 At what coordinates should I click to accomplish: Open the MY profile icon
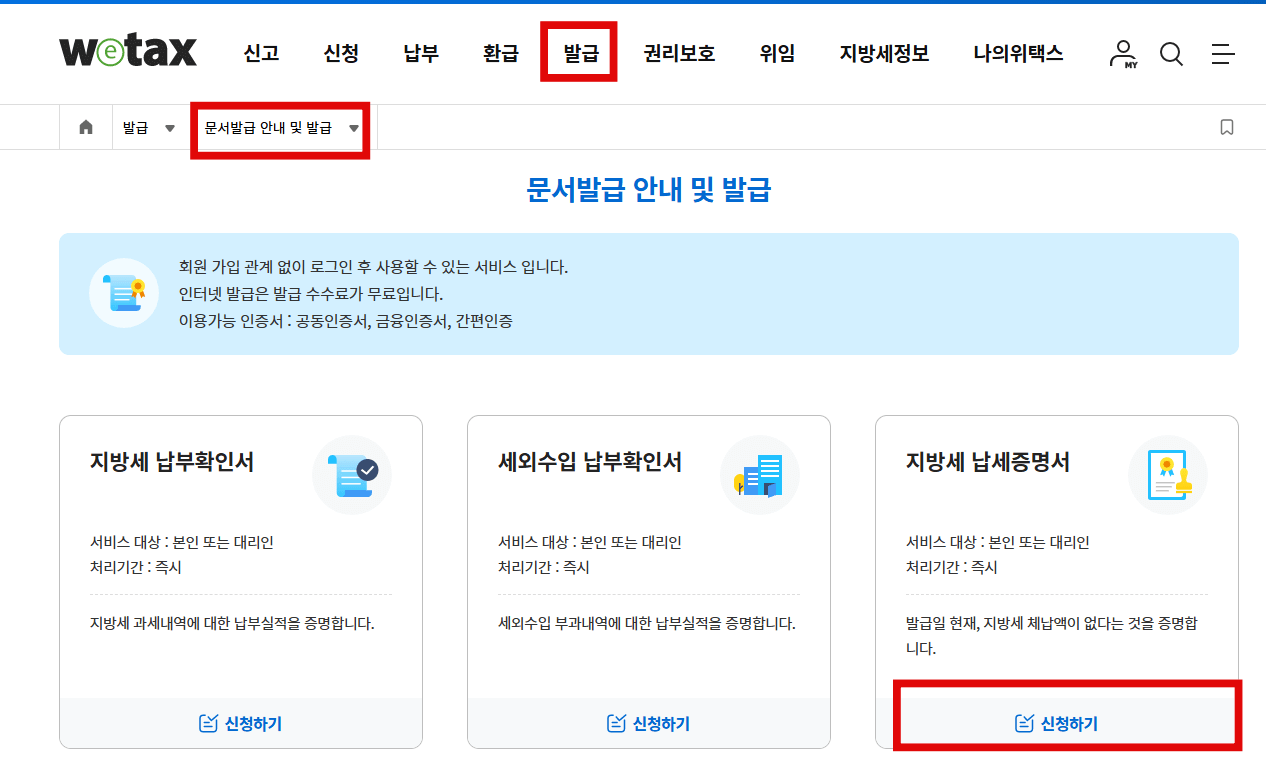tap(1122, 54)
